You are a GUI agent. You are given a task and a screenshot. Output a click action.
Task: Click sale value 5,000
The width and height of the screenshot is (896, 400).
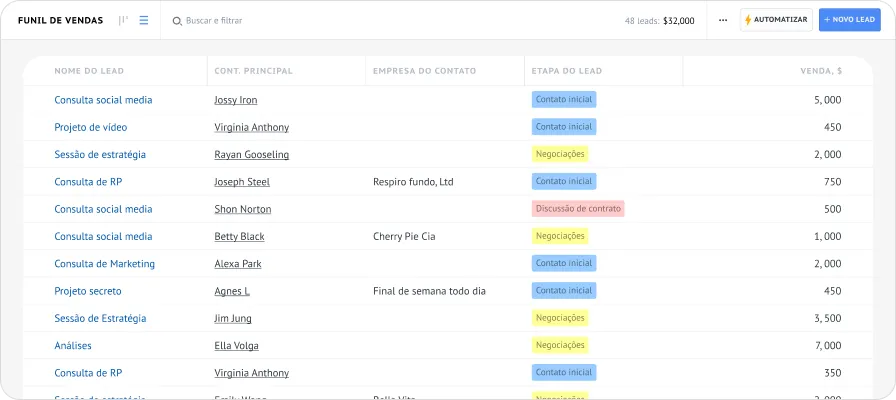827,100
